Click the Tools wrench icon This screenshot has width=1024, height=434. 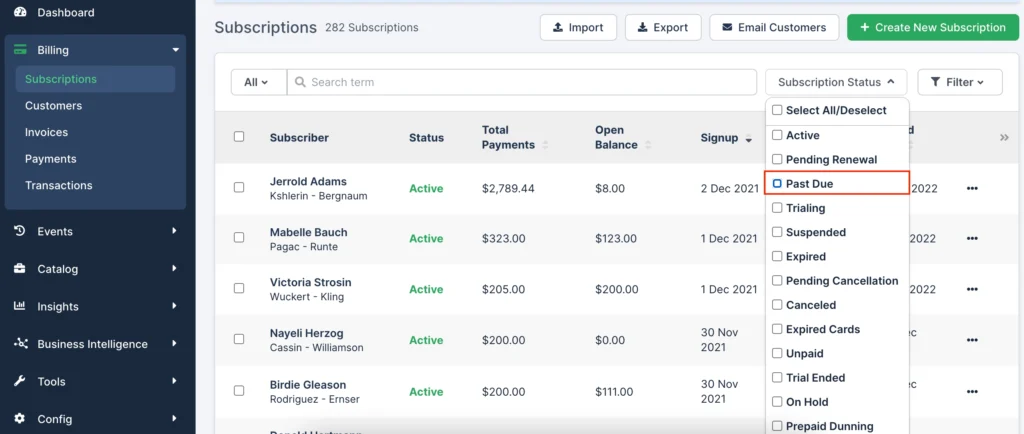[20, 381]
